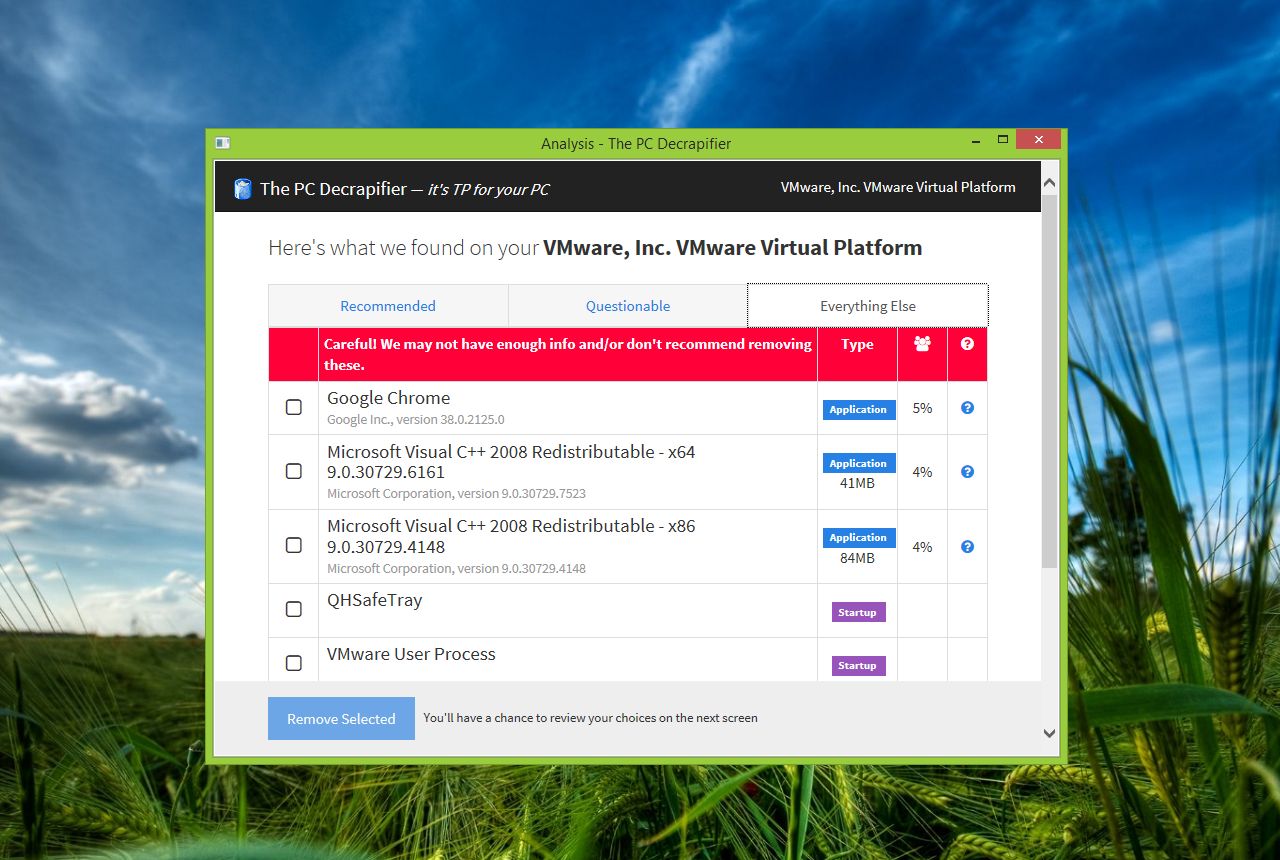This screenshot has width=1280, height=860.
Task: Click version 9.0.30729.4148 publisher text
Action: pos(456,569)
